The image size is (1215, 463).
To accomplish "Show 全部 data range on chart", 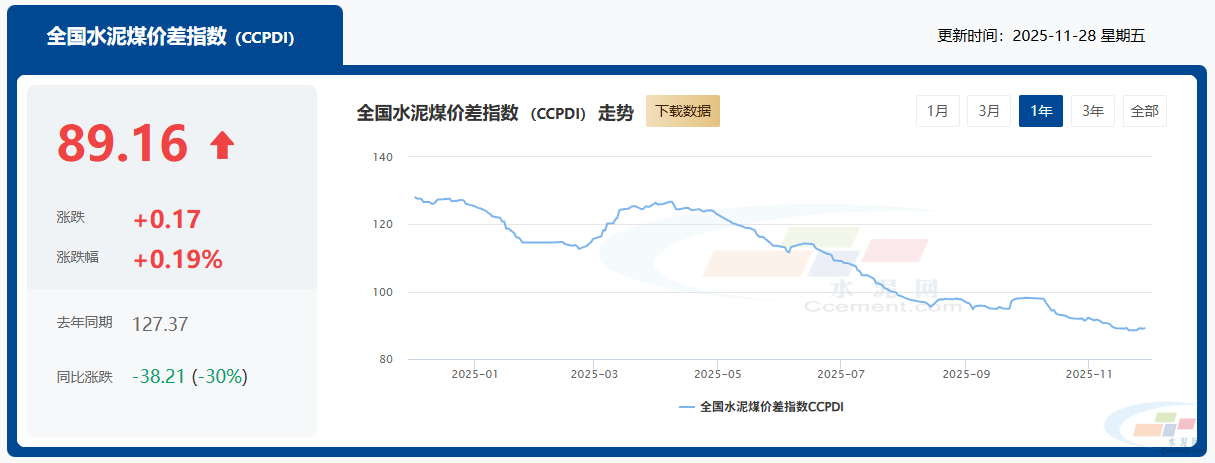I will tap(1144, 111).
